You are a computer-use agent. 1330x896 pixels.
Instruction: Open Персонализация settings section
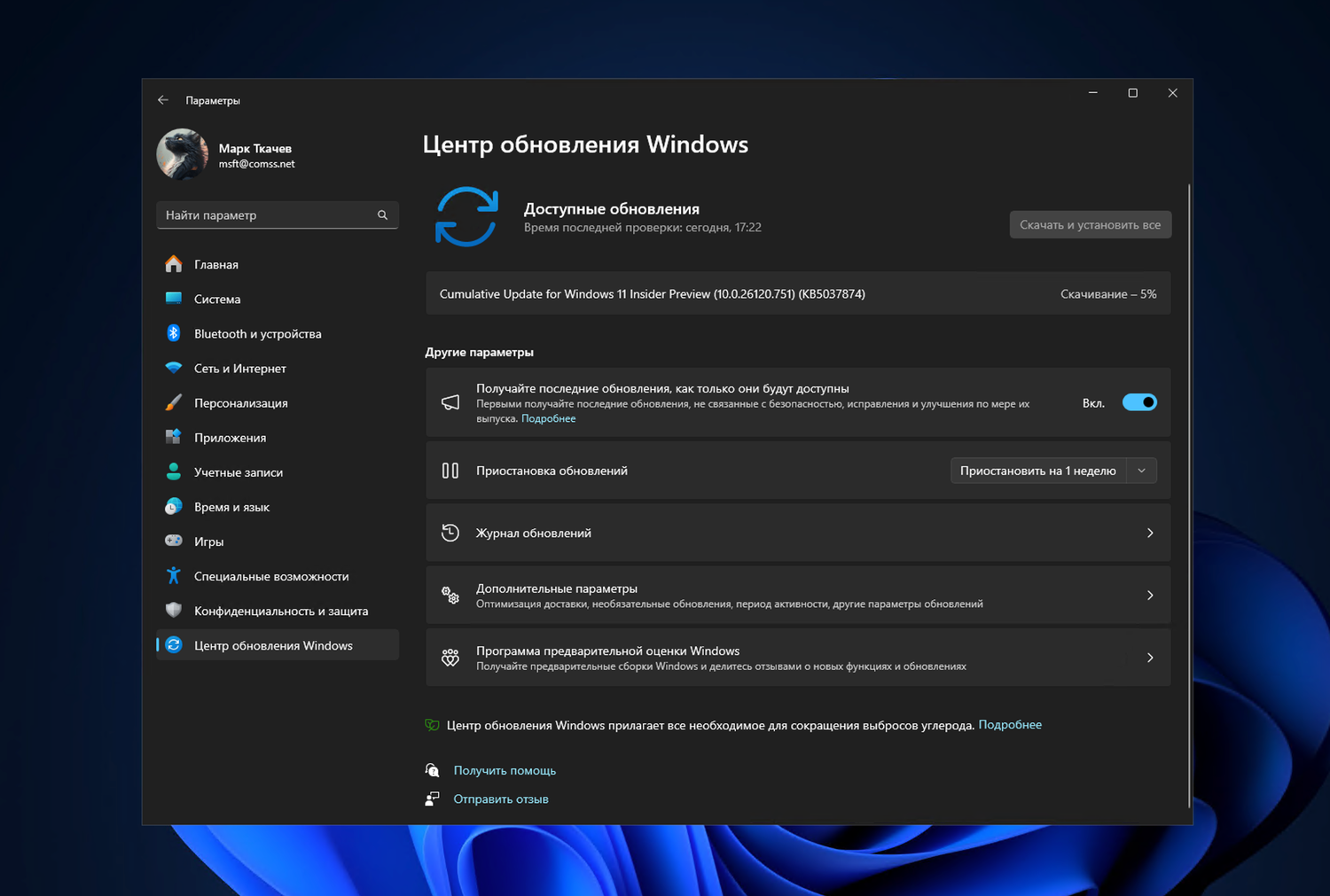tap(278, 402)
